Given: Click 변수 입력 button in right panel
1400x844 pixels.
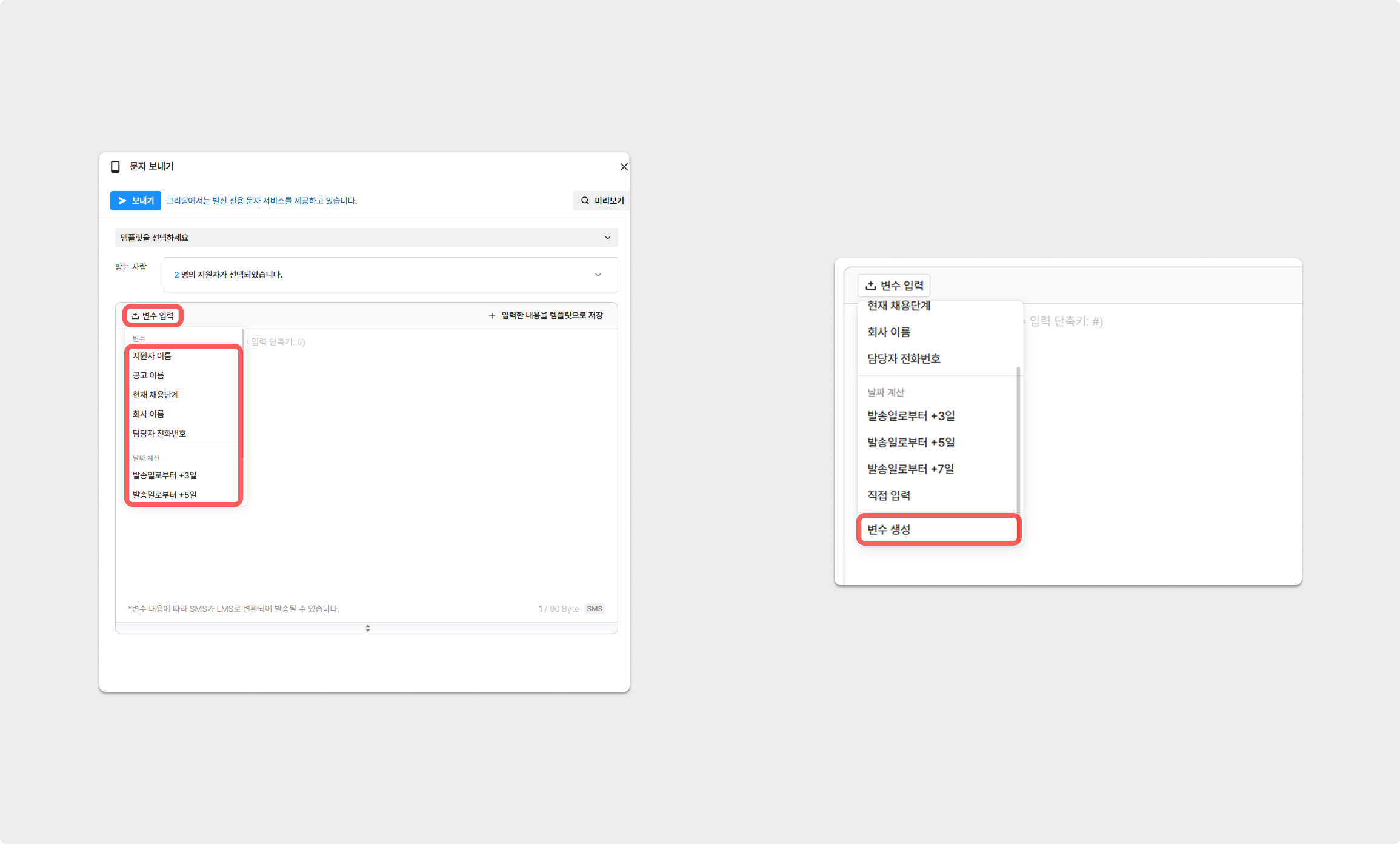Looking at the screenshot, I should click(x=894, y=286).
